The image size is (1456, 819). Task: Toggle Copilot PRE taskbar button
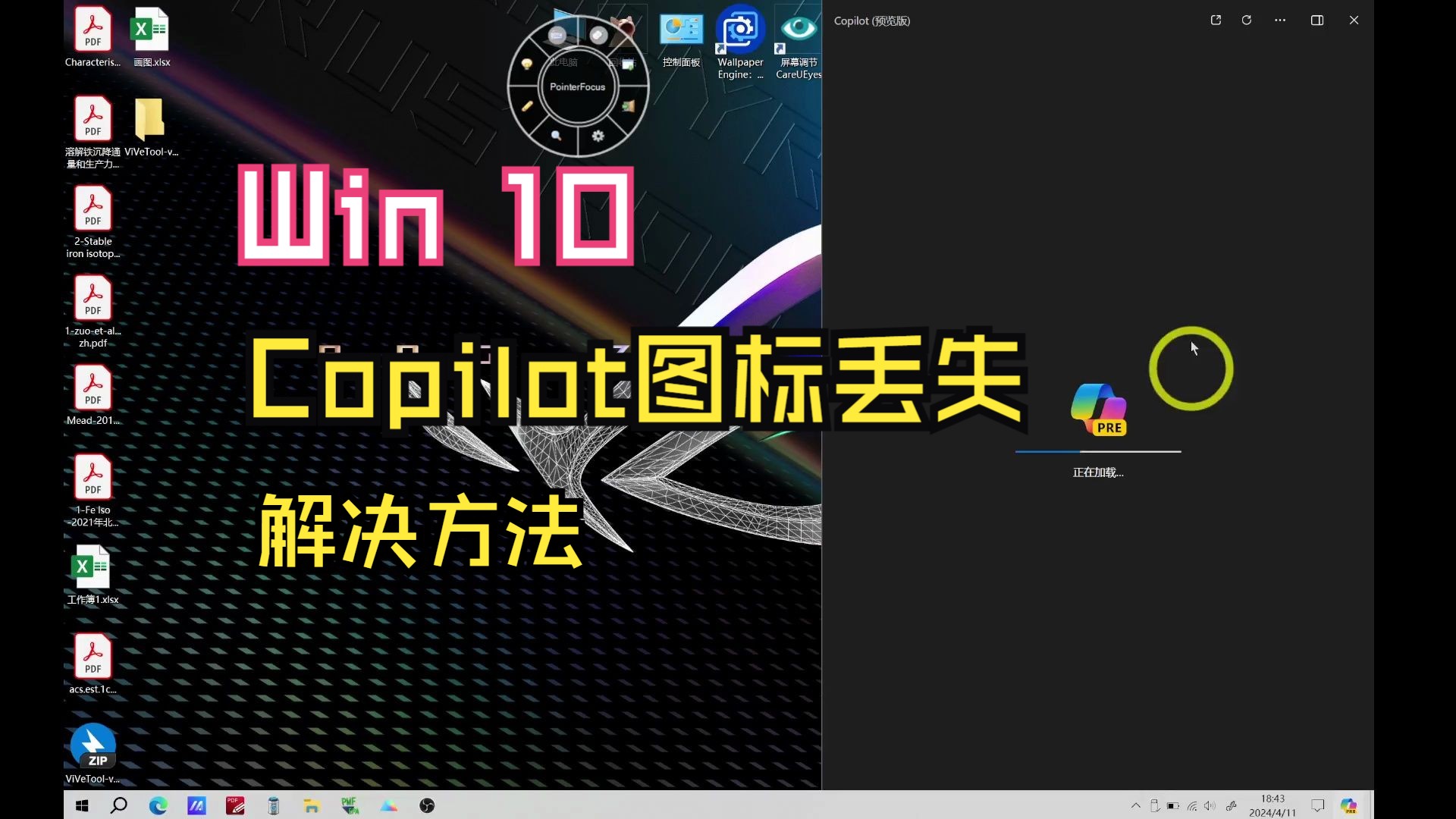click(x=1349, y=805)
